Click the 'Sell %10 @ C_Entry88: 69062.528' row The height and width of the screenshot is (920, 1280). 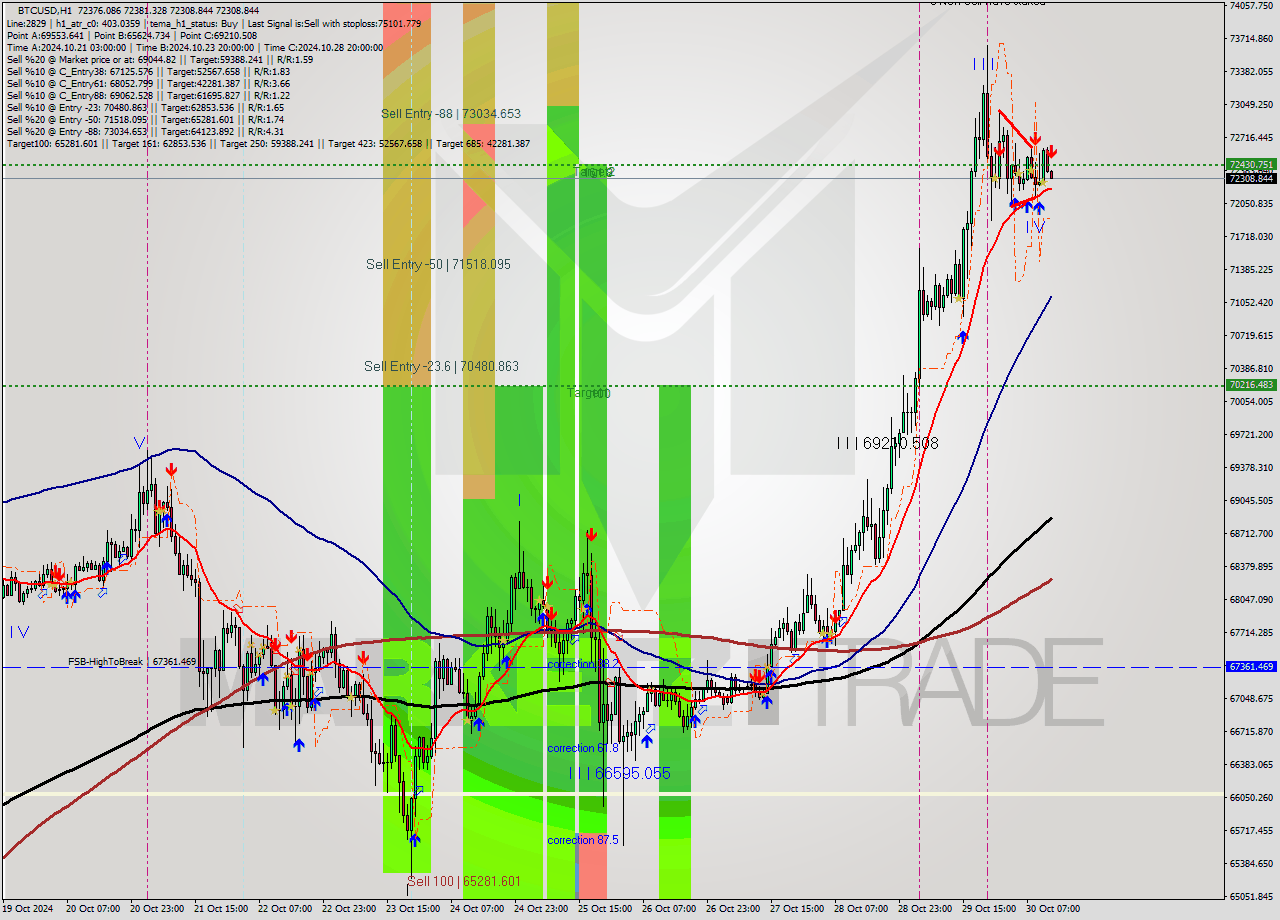(x=148, y=96)
